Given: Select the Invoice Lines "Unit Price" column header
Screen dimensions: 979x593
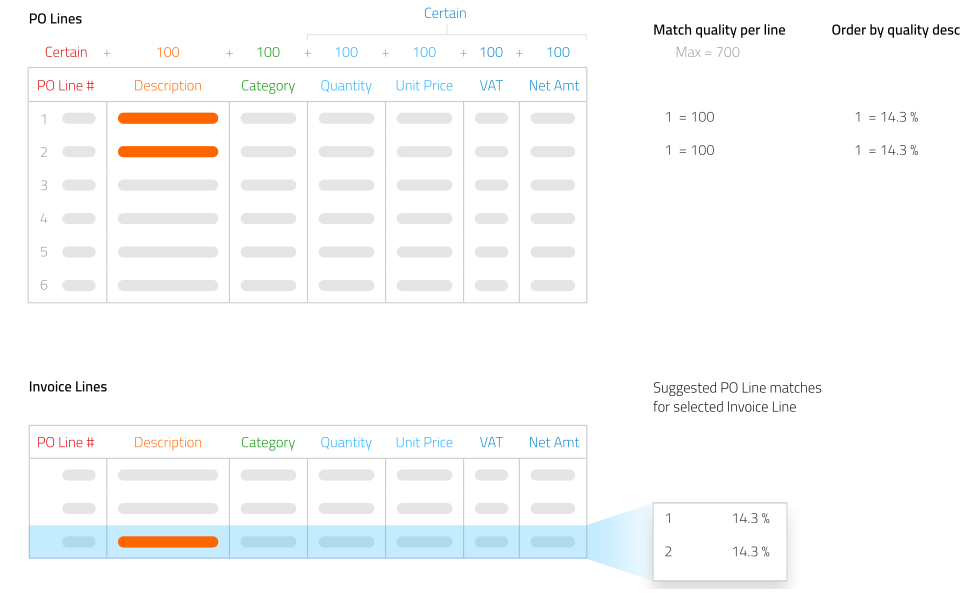Looking at the screenshot, I should (x=424, y=442).
